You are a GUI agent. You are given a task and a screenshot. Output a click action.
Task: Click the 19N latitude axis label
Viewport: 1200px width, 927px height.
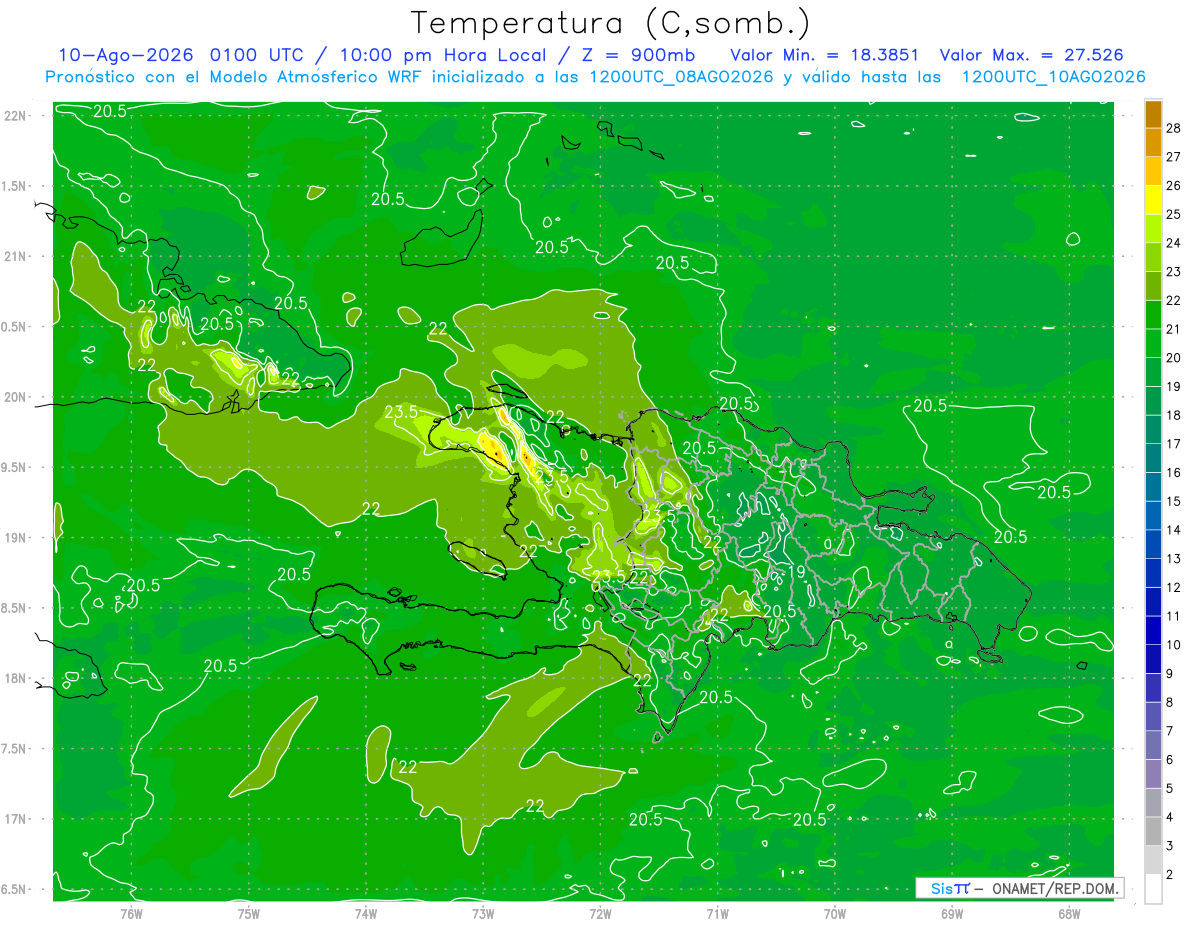pyautogui.click(x=15, y=538)
